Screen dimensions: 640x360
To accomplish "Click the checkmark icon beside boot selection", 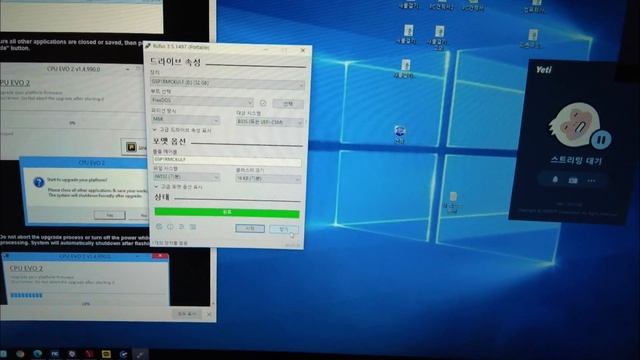I will (x=263, y=103).
